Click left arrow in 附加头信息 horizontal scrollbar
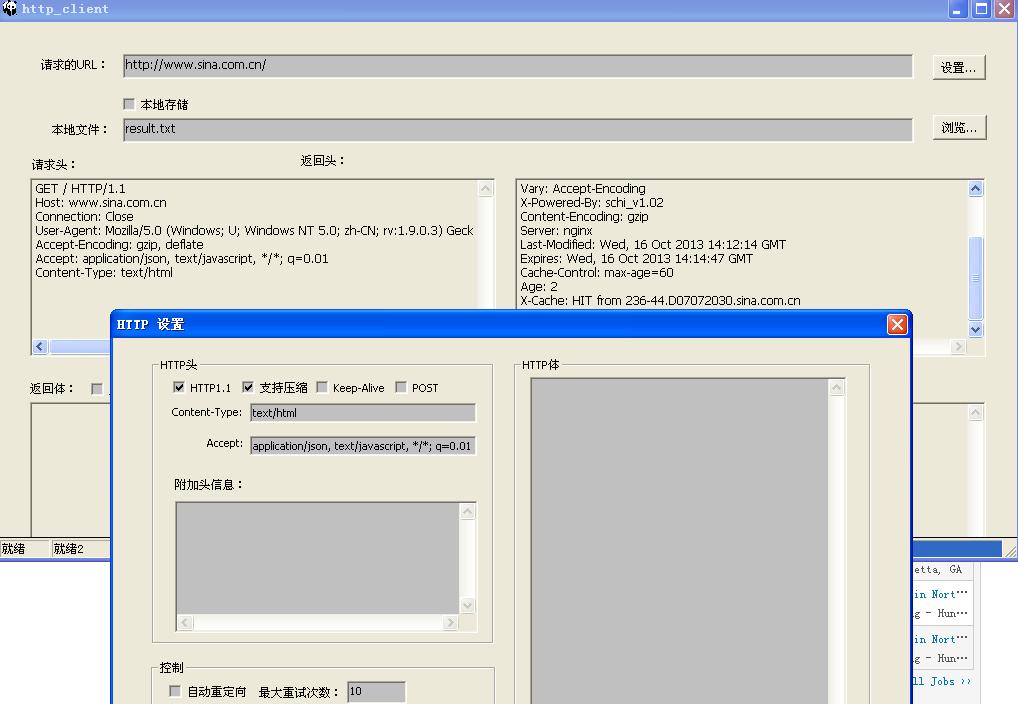 click(x=185, y=623)
